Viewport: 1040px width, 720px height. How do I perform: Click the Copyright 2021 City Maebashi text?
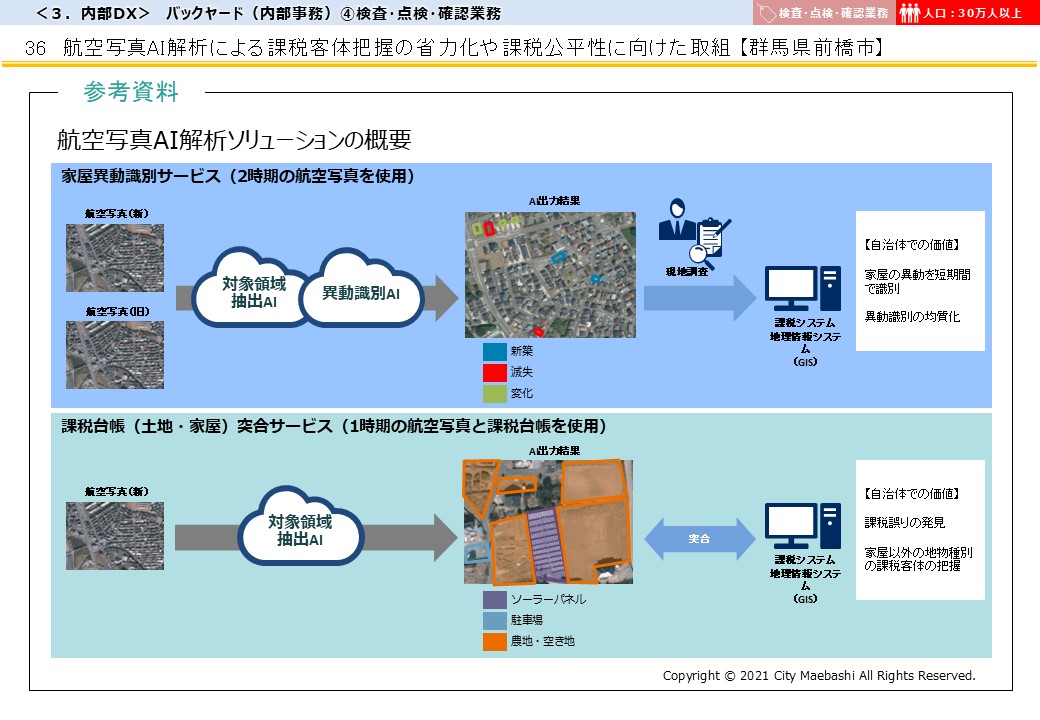click(x=819, y=676)
